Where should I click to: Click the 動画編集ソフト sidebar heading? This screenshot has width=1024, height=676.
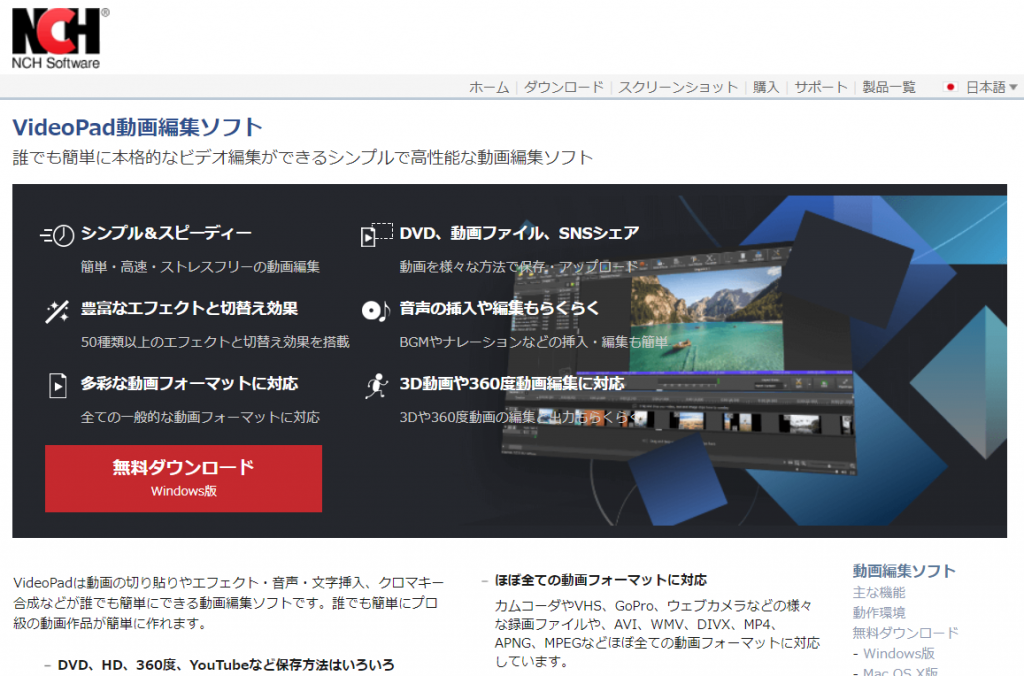click(904, 571)
